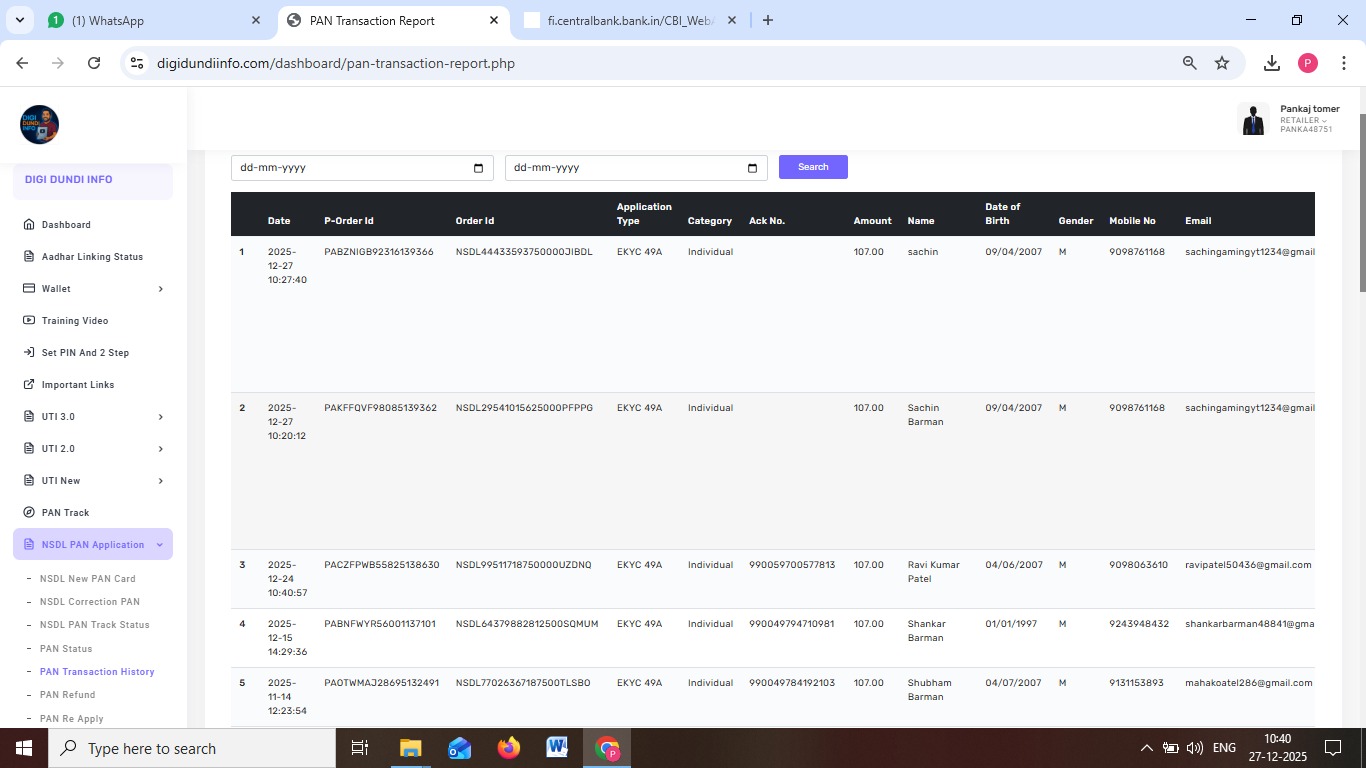
Task: Open calendar picker of second date field
Action: click(752, 168)
